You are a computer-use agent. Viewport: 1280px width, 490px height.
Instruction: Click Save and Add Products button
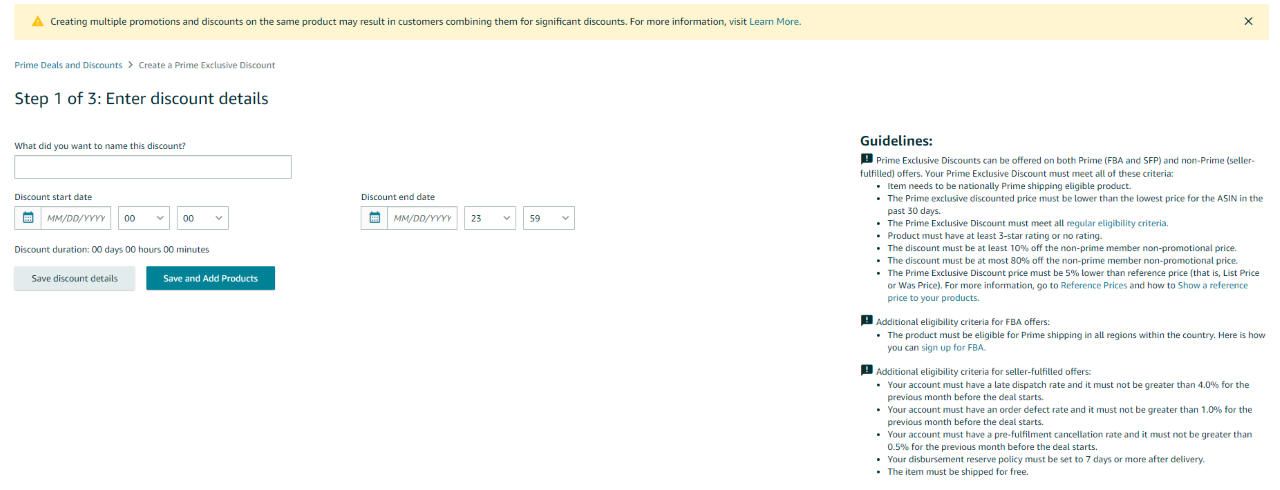coord(210,278)
